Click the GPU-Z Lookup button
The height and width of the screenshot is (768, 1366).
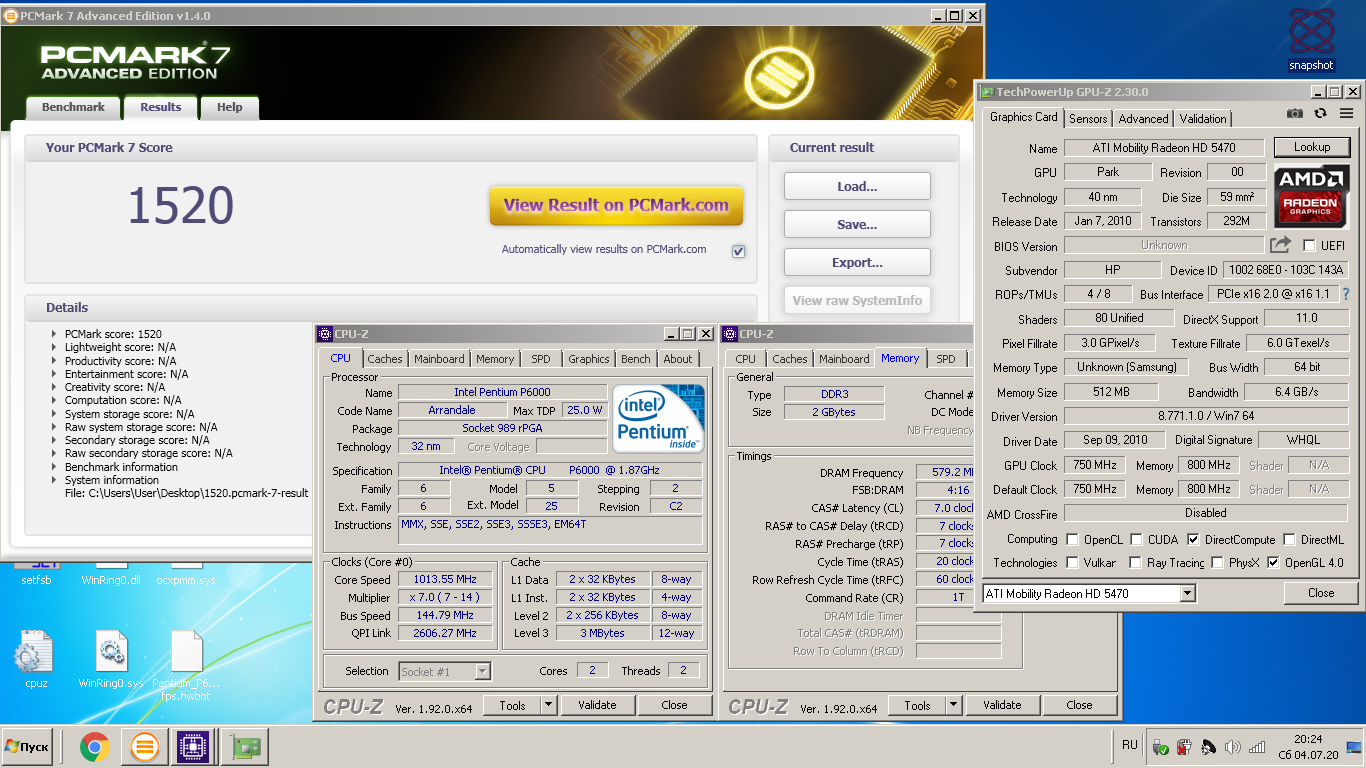1311,147
